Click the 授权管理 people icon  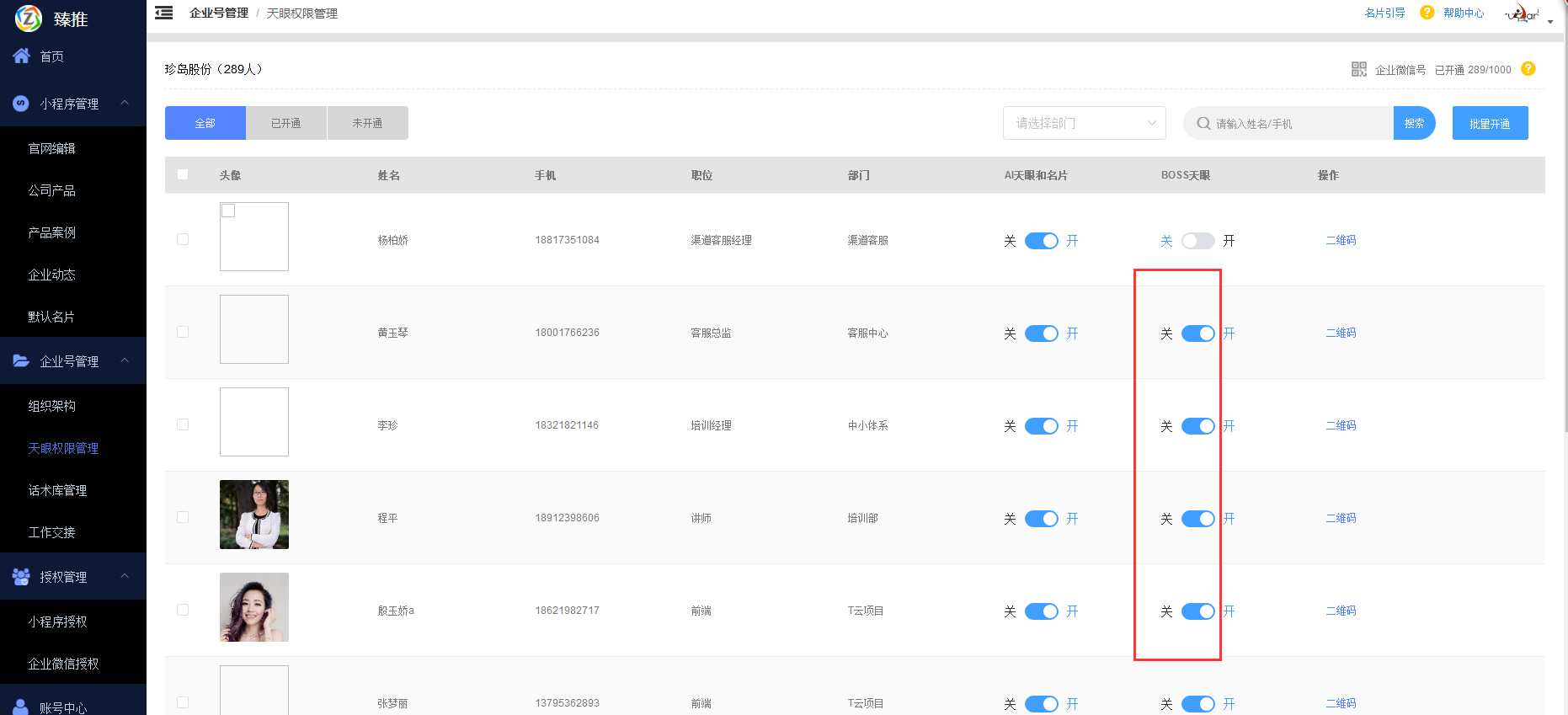pos(21,577)
